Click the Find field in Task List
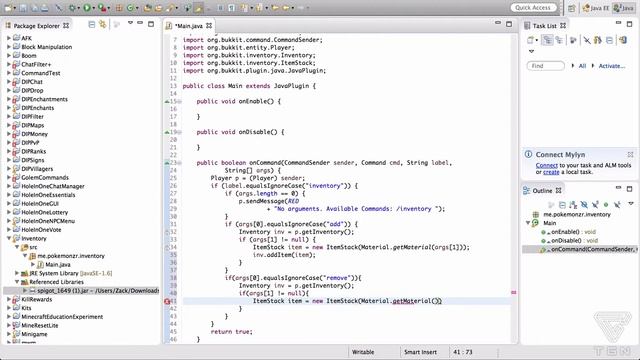 tap(546, 66)
